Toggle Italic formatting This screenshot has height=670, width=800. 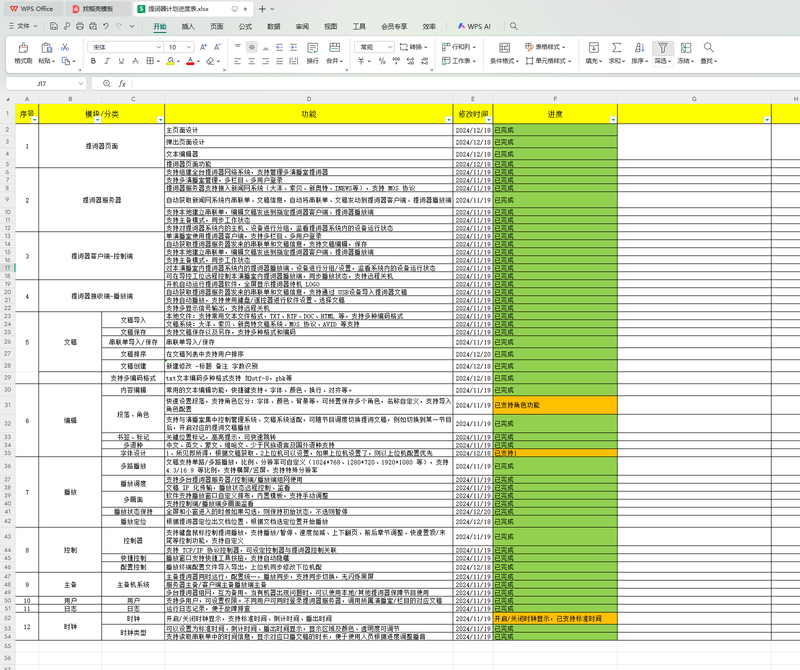[x=107, y=61]
